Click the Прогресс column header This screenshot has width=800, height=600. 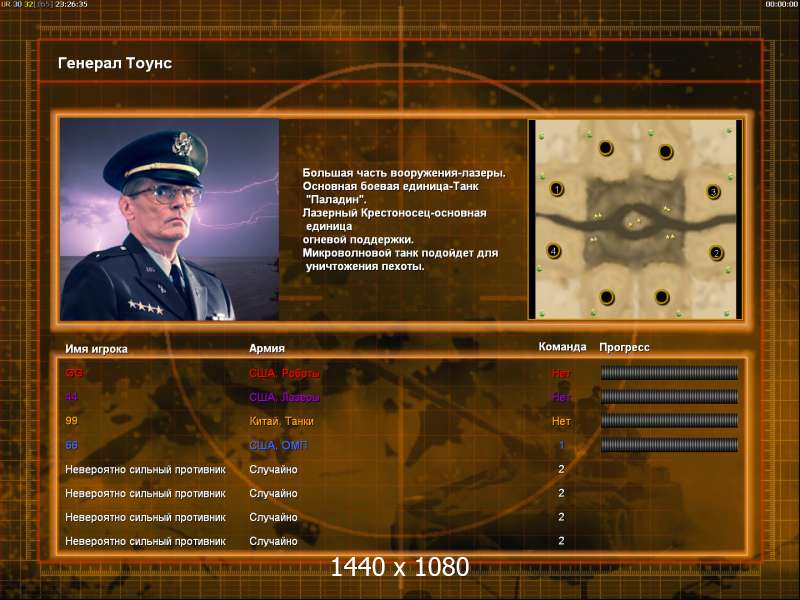pyautogui.click(x=624, y=347)
